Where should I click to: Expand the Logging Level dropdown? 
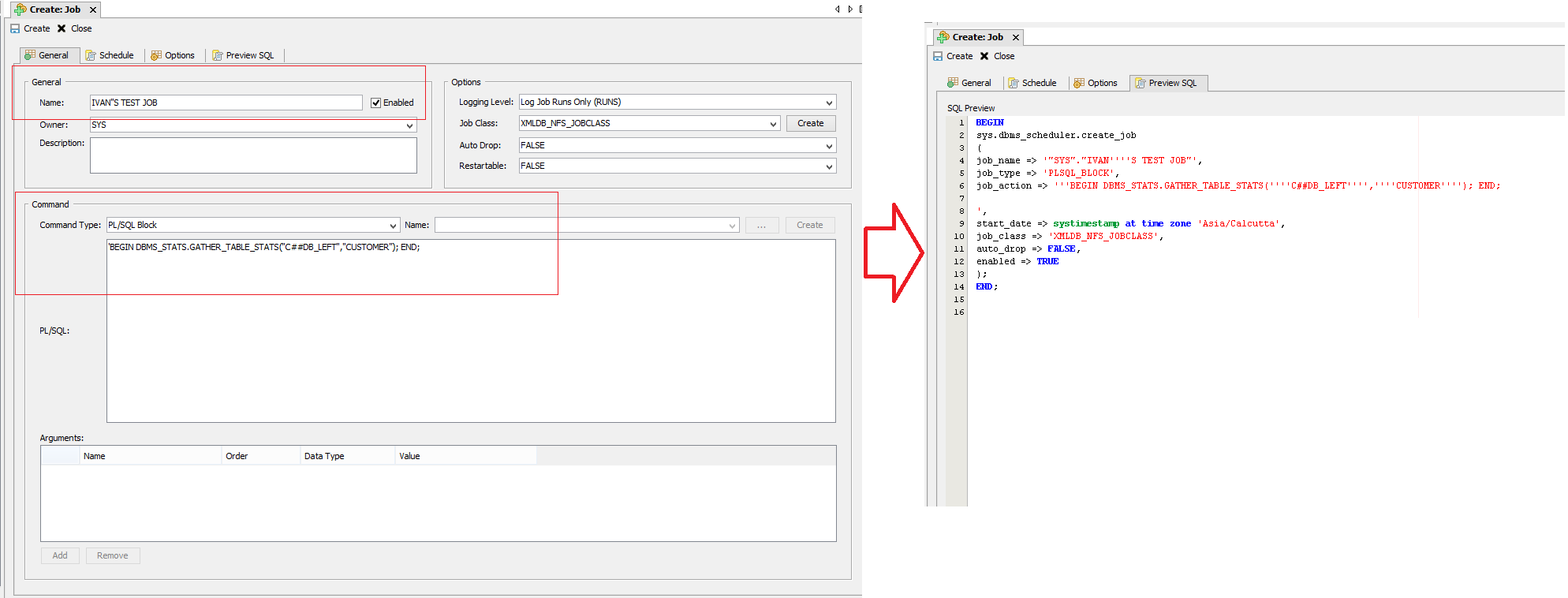(829, 103)
